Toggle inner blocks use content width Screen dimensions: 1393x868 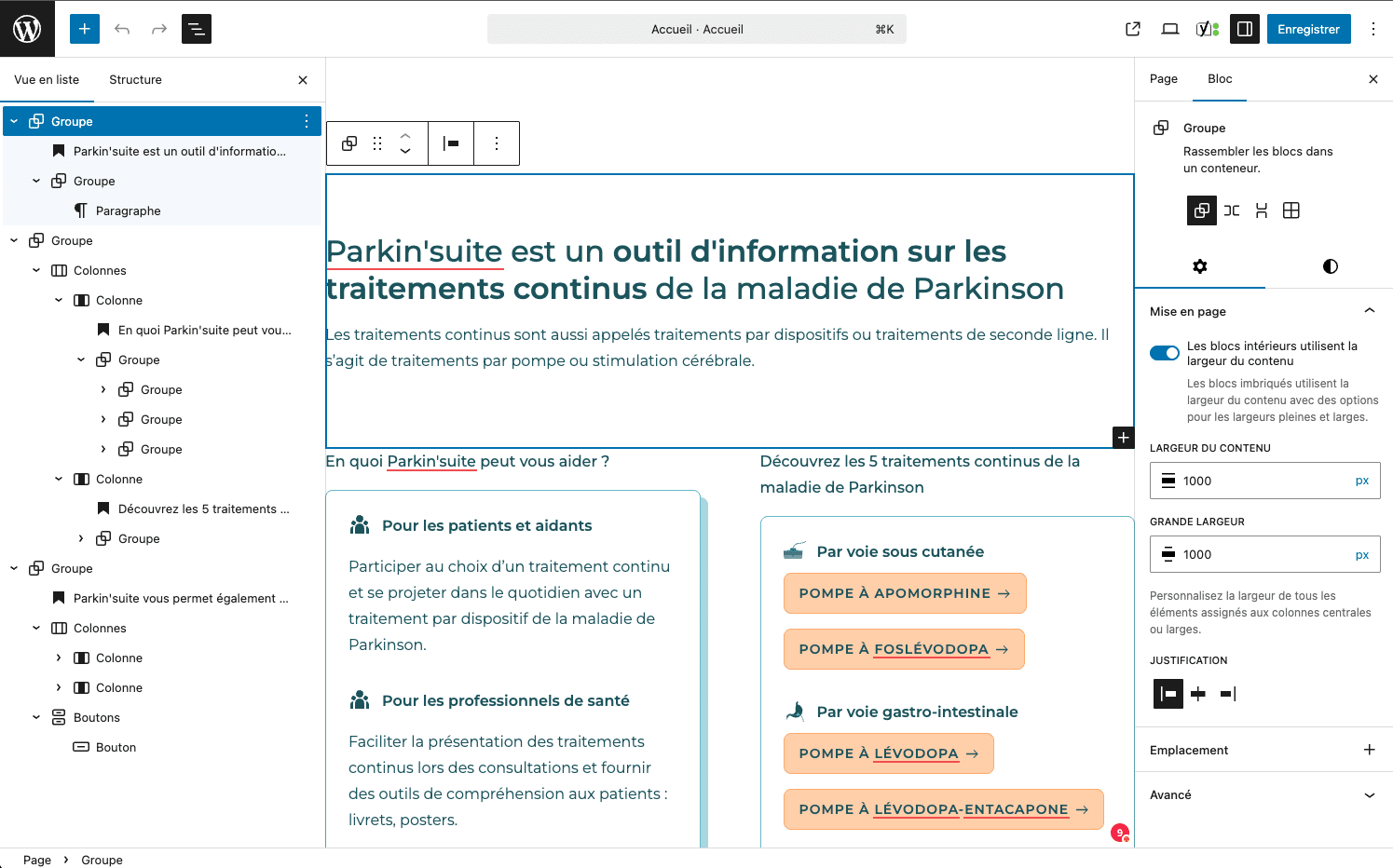1165,353
